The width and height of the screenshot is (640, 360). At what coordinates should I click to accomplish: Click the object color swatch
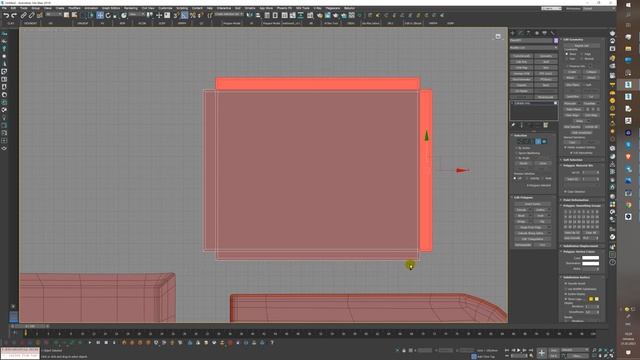(556, 40)
